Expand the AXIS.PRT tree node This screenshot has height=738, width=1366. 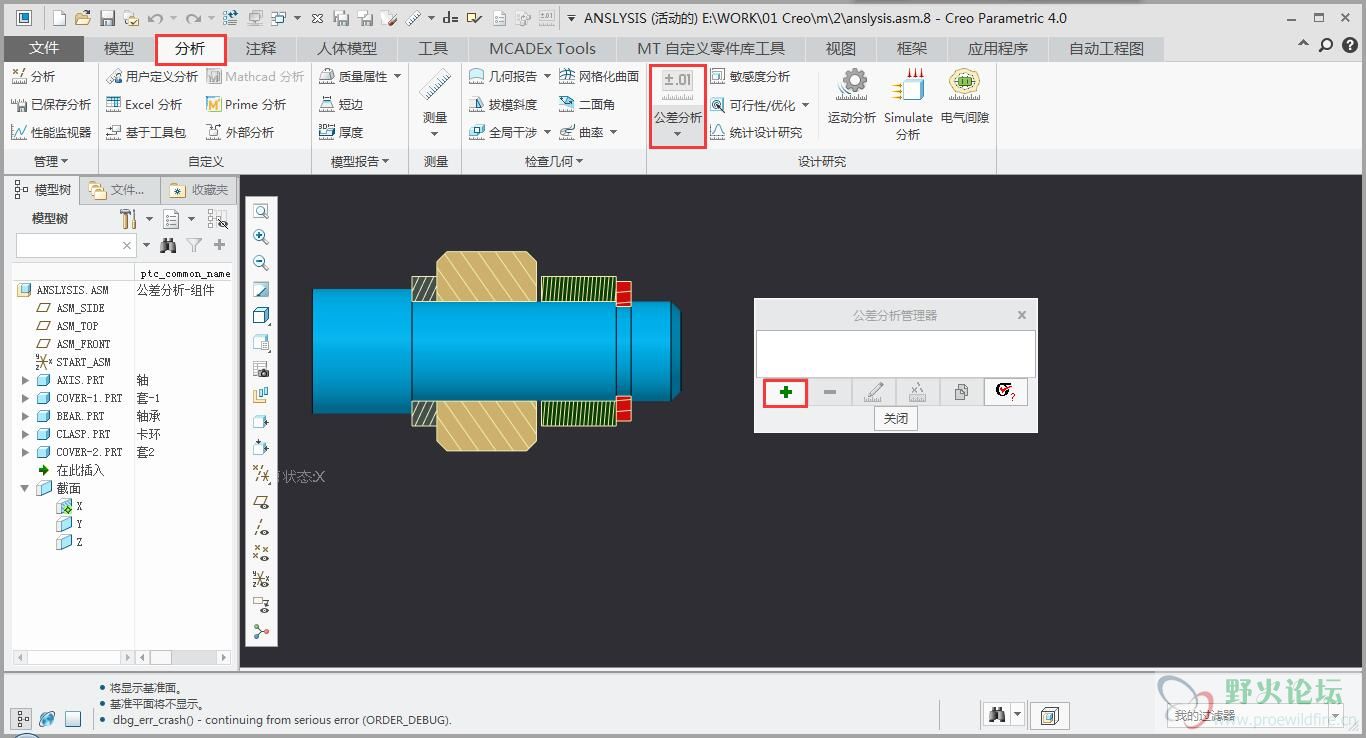tap(25, 380)
